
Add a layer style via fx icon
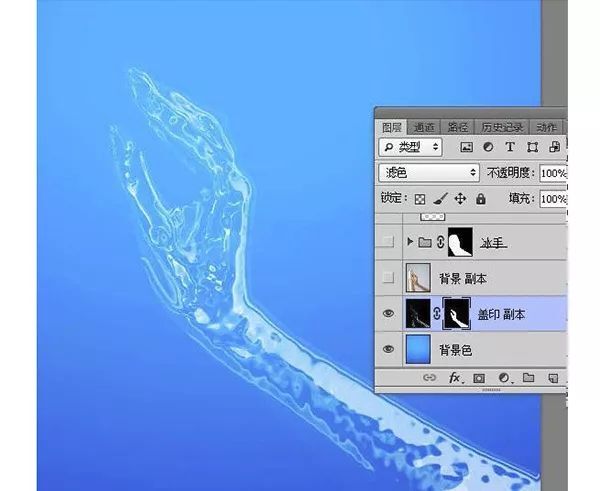click(x=454, y=378)
